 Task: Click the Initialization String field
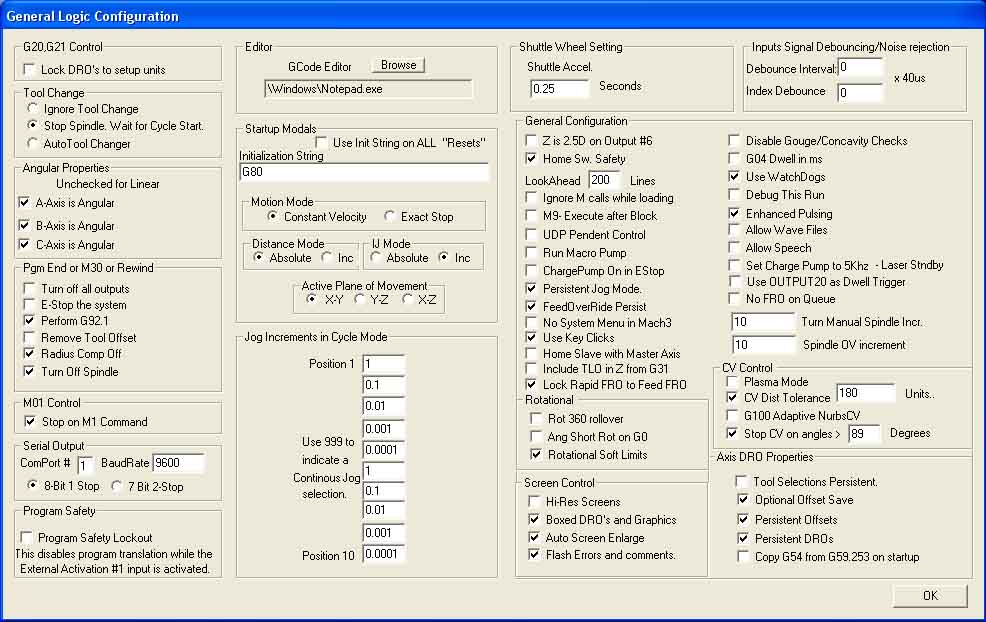pyautogui.click(x=364, y=172)
